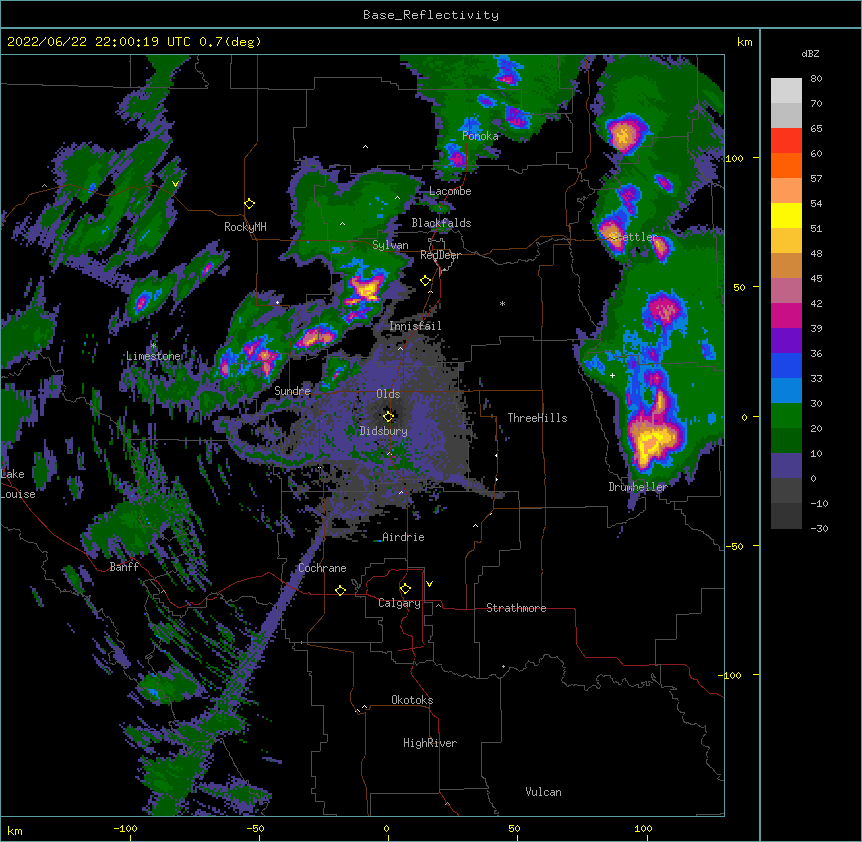Select the Innisfail city label
Screen dimensions: 862x842
(415, 326)
